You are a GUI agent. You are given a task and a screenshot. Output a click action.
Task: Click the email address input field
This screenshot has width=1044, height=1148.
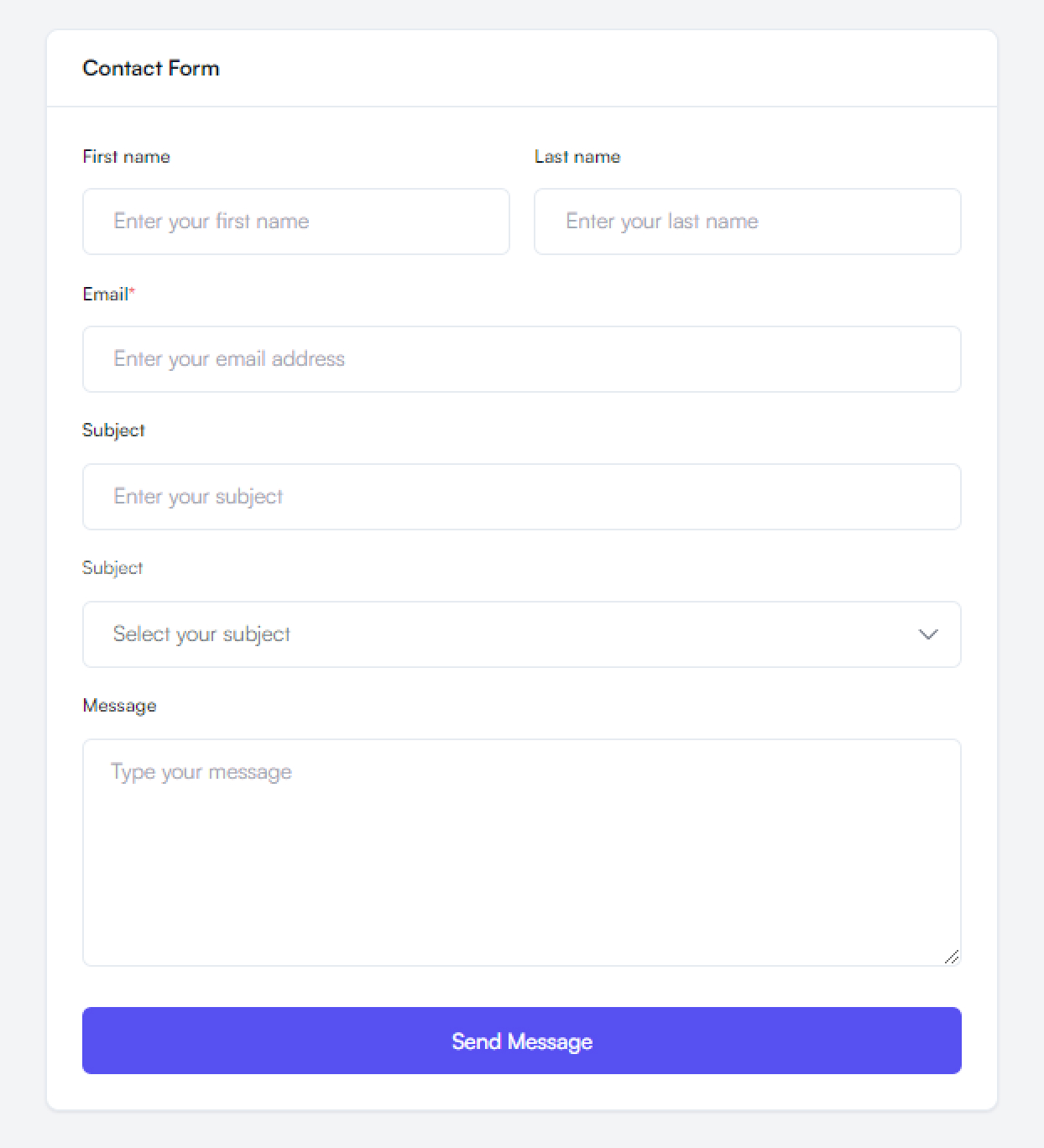(520, 359)
